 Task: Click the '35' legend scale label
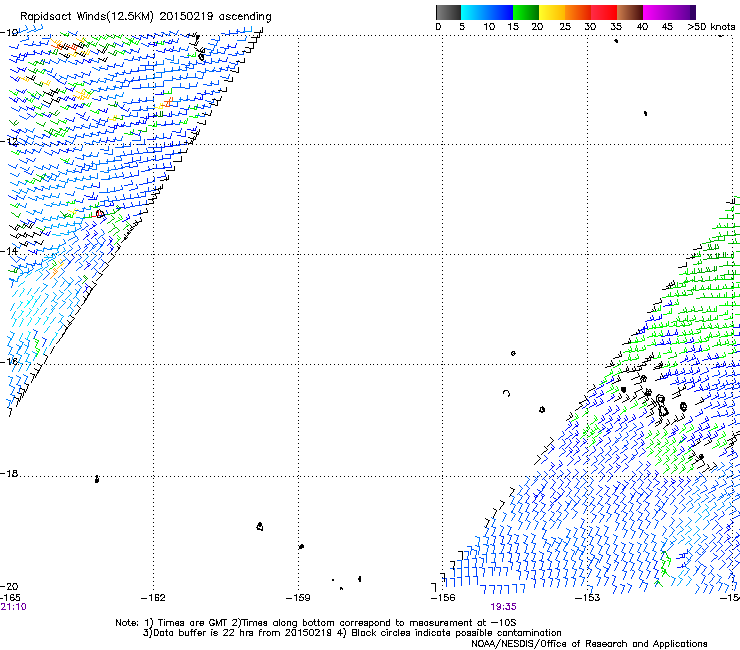[x=616, y=27]
